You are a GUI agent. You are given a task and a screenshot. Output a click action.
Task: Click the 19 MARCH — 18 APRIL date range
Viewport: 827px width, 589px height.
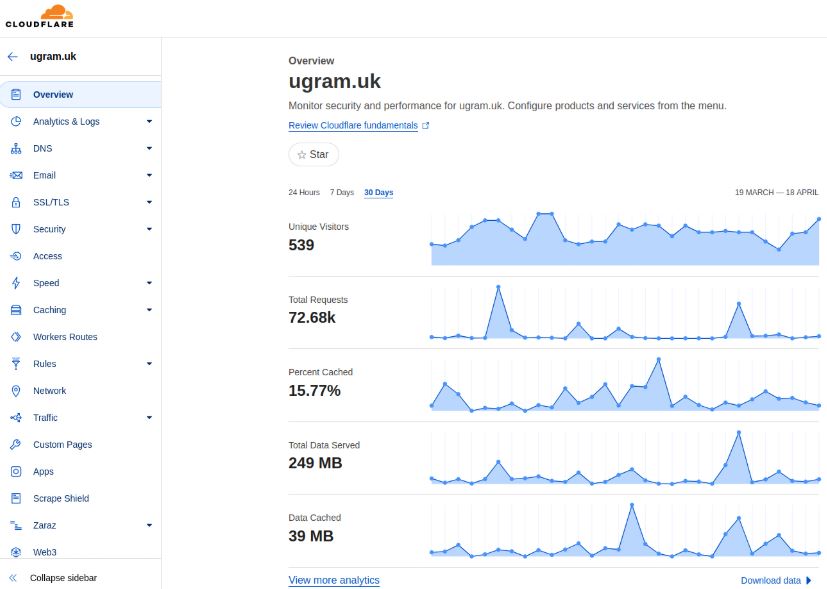(x=776, y=192)
